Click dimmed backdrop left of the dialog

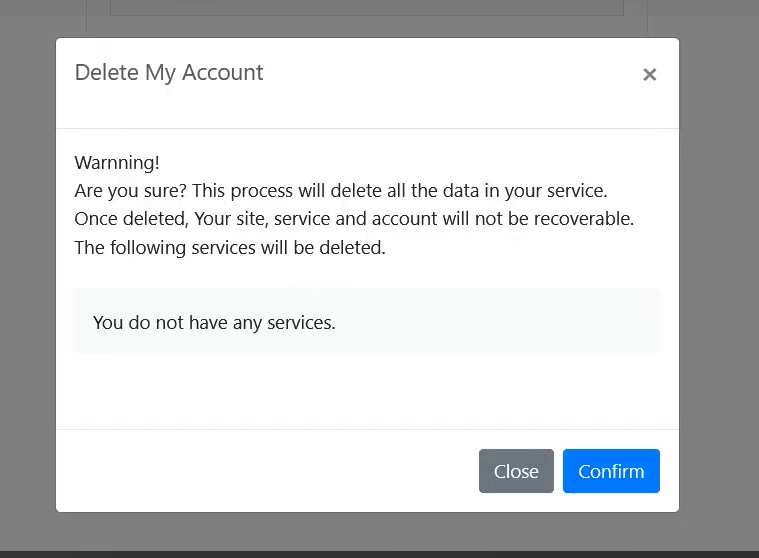point(27,280)
